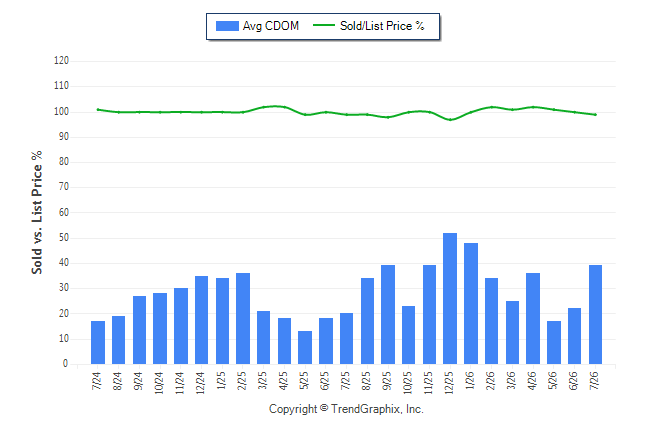Click the 1/26 bar
The height and width of the screenshot is (434, 646).
click(471, 303)
